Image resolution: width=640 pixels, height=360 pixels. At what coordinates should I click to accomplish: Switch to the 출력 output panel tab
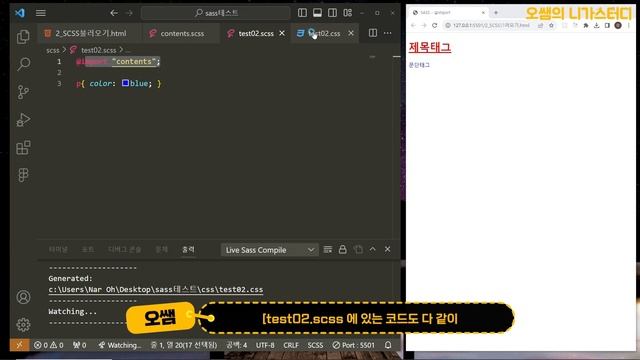click(188, 249)
